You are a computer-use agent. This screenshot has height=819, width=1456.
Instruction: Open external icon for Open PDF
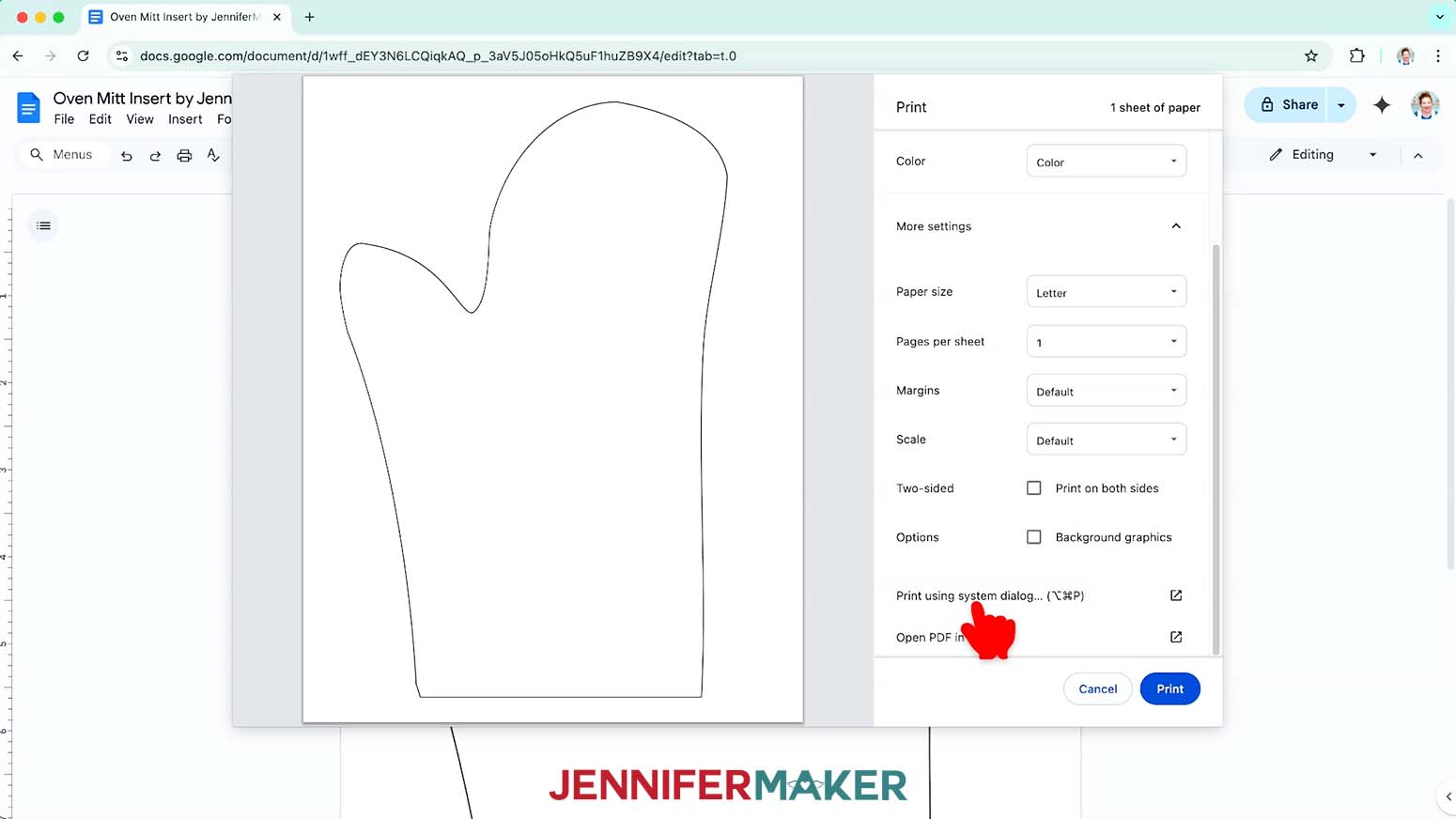(1176, 637)
